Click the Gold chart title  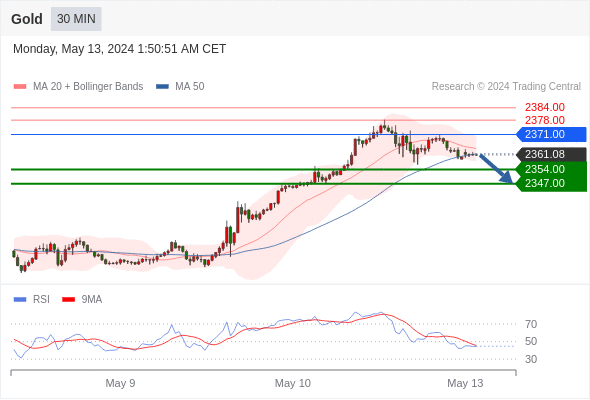(27, 19)
